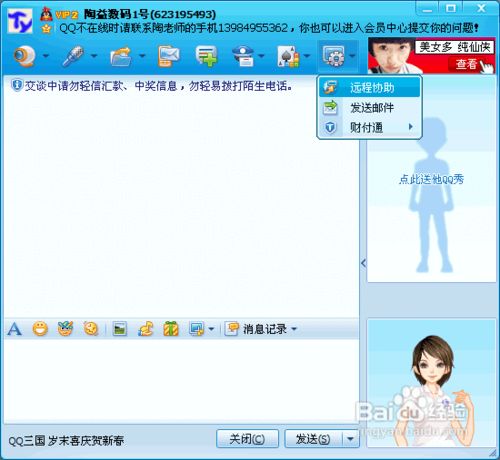Send a gift with the gift box icon
Screen dimensions: 500x460
point(171,329)
